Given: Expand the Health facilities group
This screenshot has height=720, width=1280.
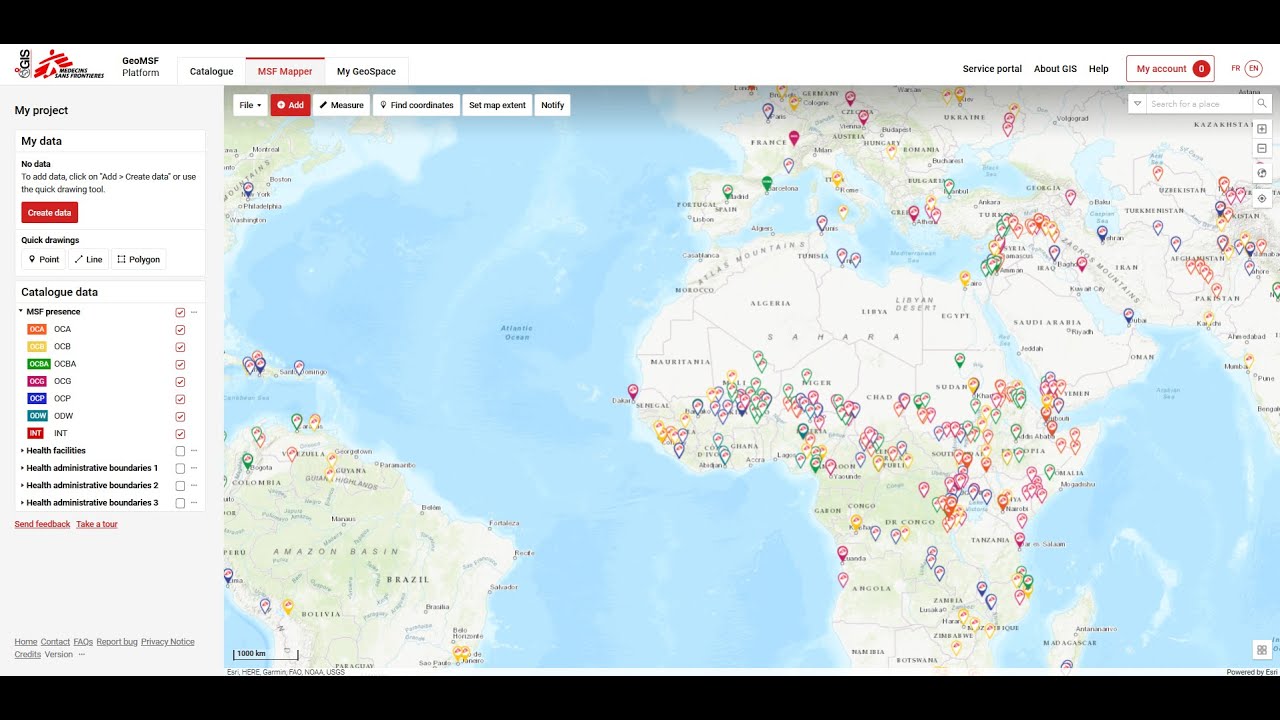Looking at the screenshot, I should point(22,451).
